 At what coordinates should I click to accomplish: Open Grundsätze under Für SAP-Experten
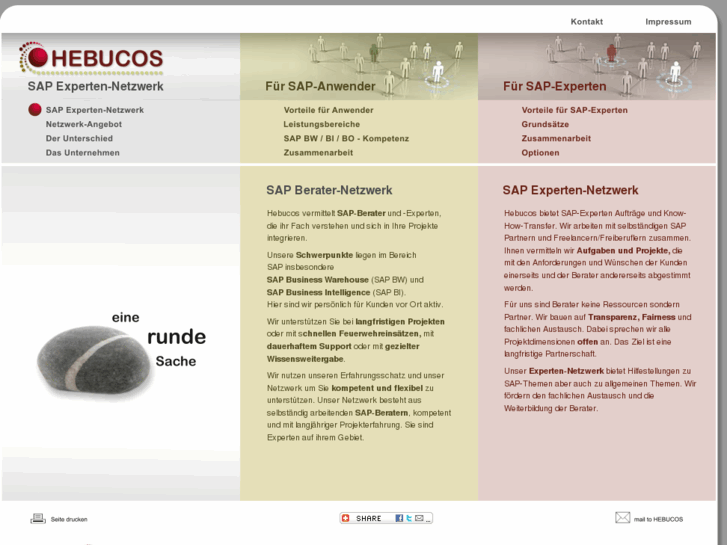(x=545, y=124)
